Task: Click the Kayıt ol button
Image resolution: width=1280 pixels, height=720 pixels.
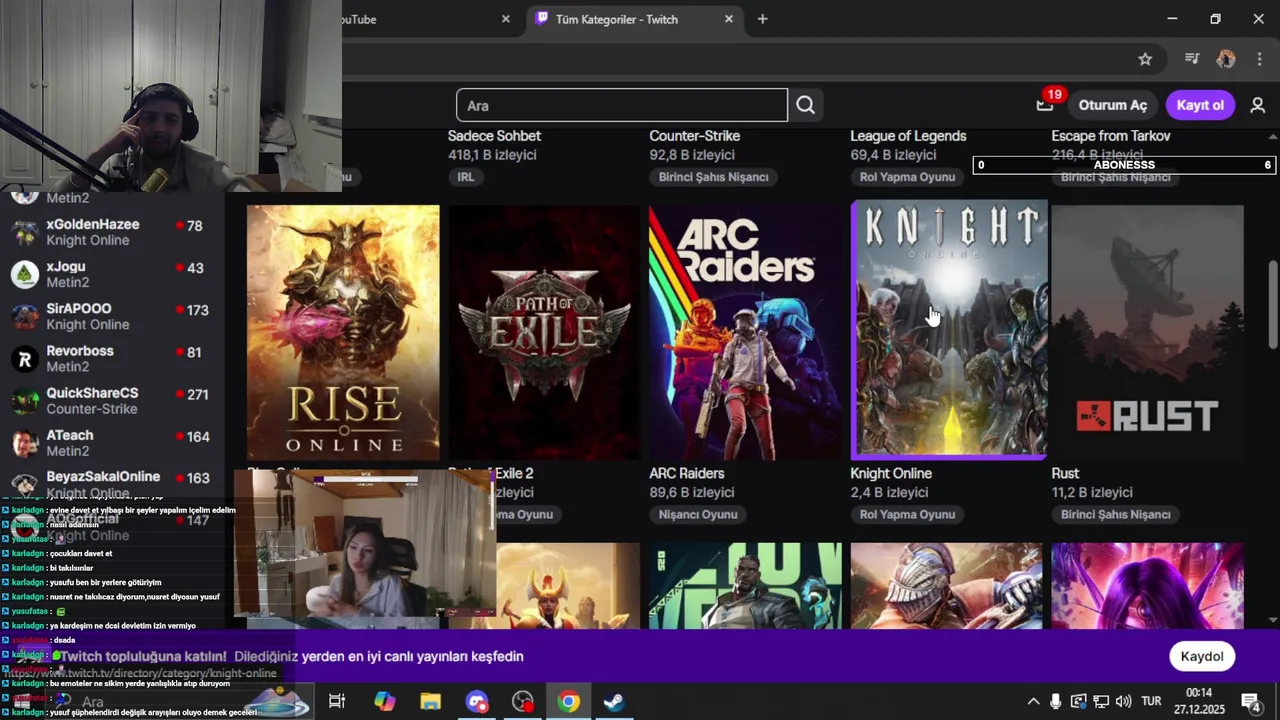Action: click(1200, 105)
